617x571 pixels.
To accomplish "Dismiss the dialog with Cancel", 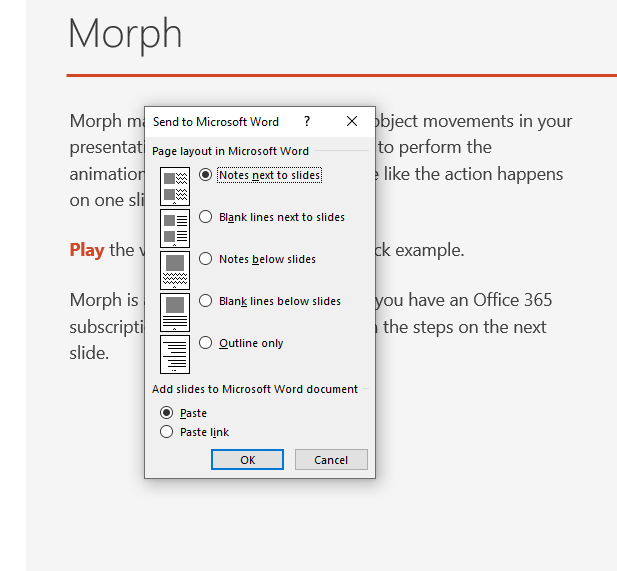I will 331,460.
